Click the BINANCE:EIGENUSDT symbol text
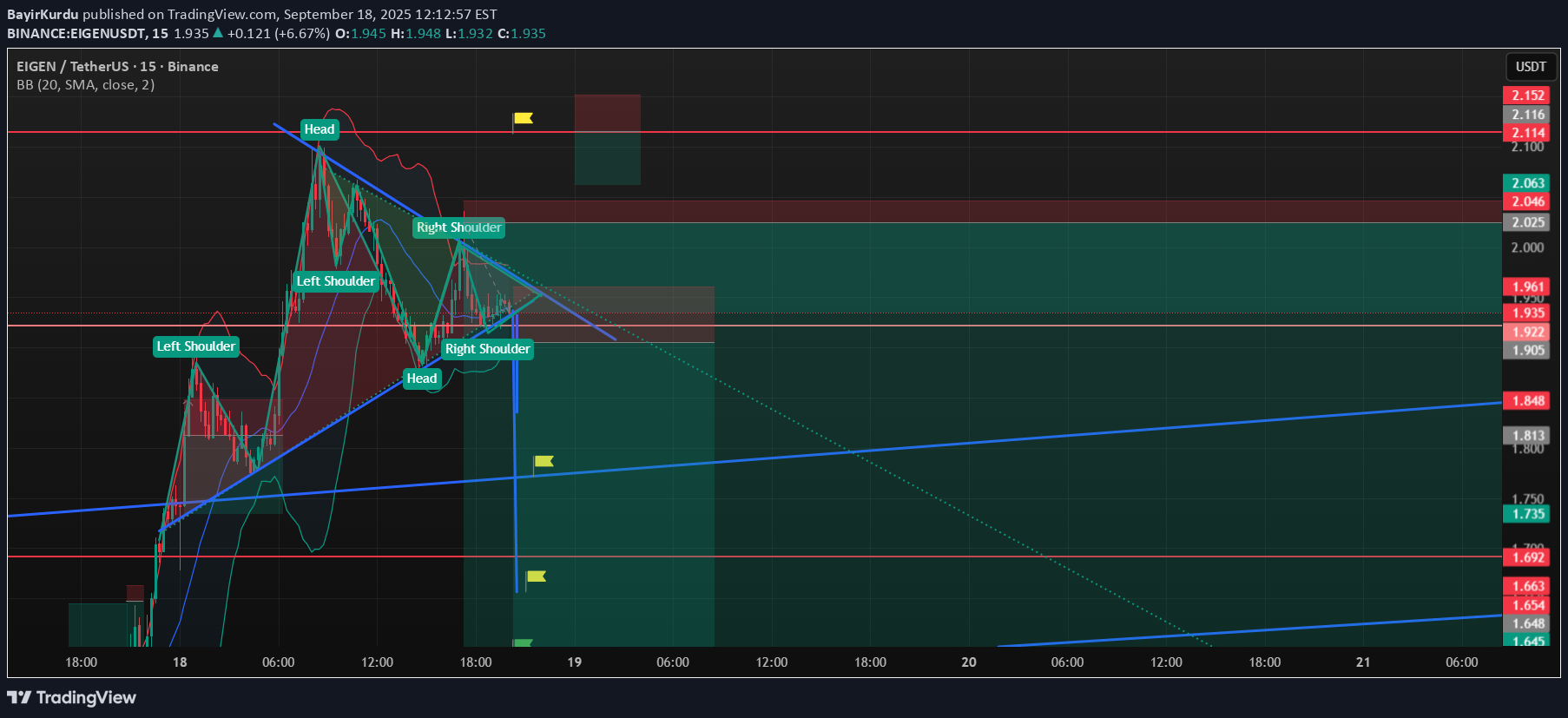1568x718 pixels. pos(76,34)
